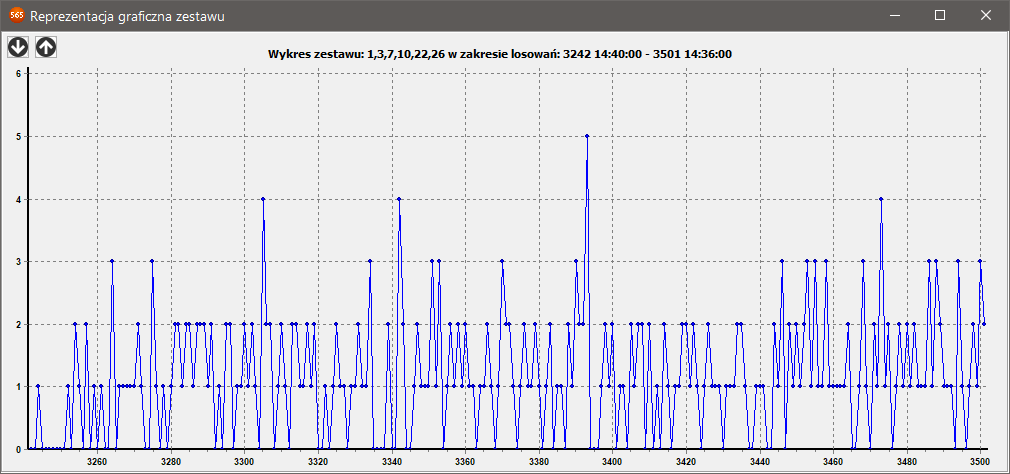Click y-axis label 0

[19, 449]
